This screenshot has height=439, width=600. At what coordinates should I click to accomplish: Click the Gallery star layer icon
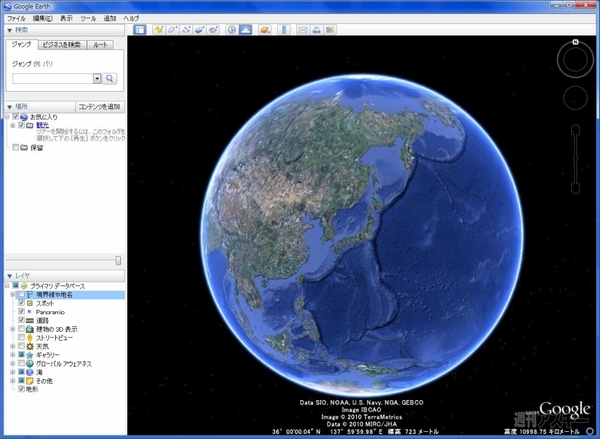[x=30, y=355]
